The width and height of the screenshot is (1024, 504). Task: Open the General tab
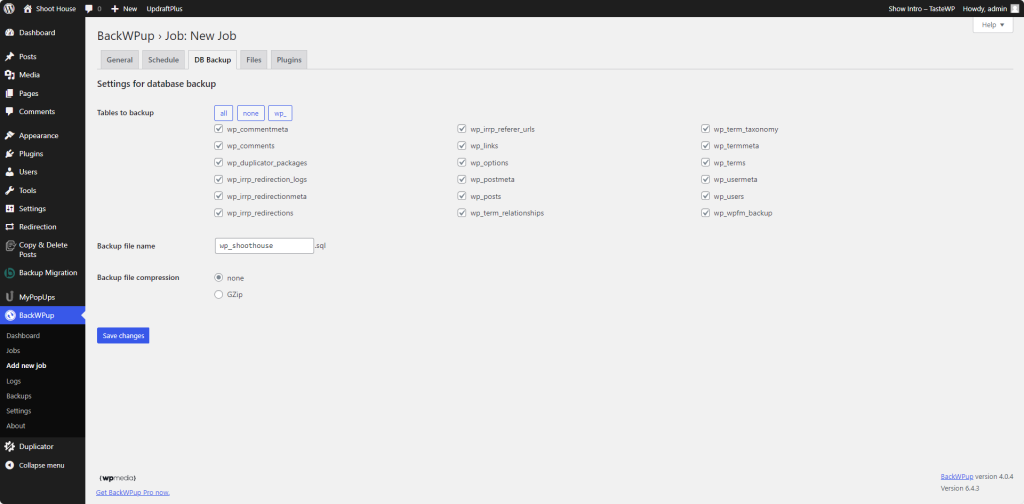[x=120, y=59]
